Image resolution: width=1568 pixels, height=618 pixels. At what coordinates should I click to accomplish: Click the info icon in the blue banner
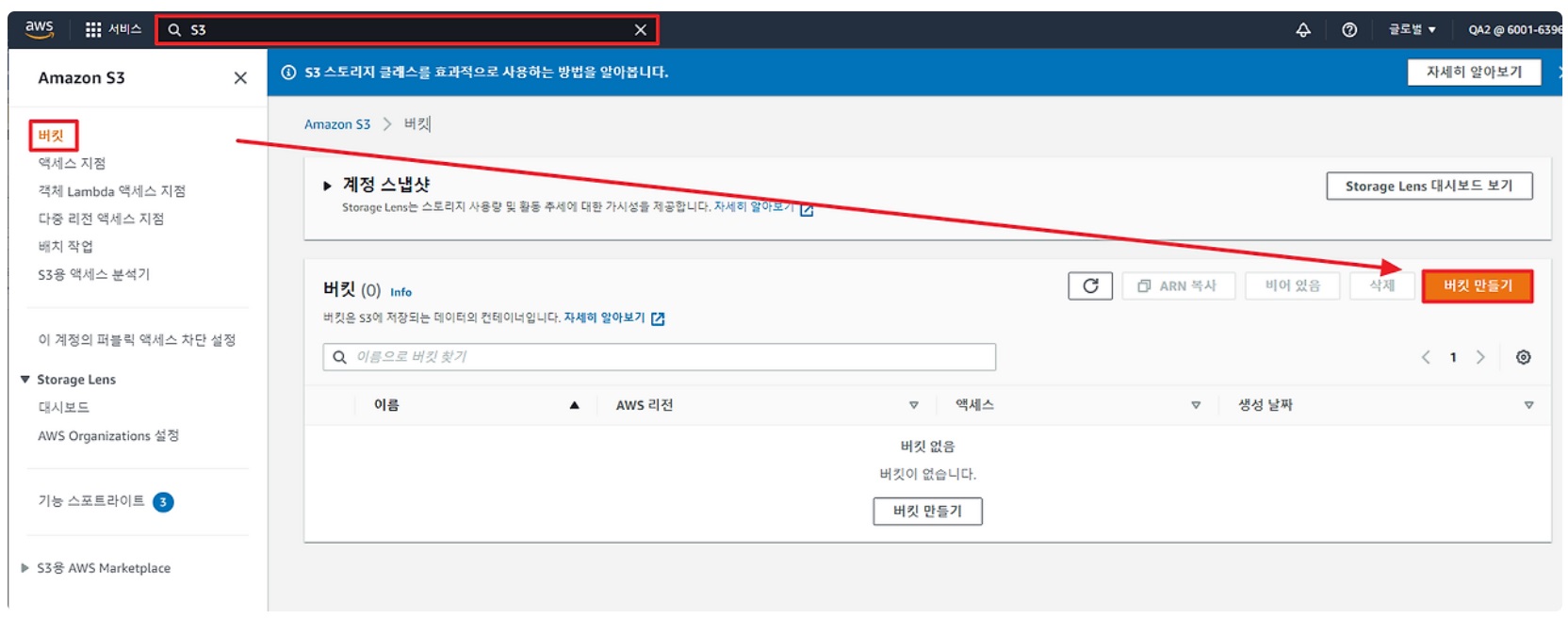(x=288, y=73)
